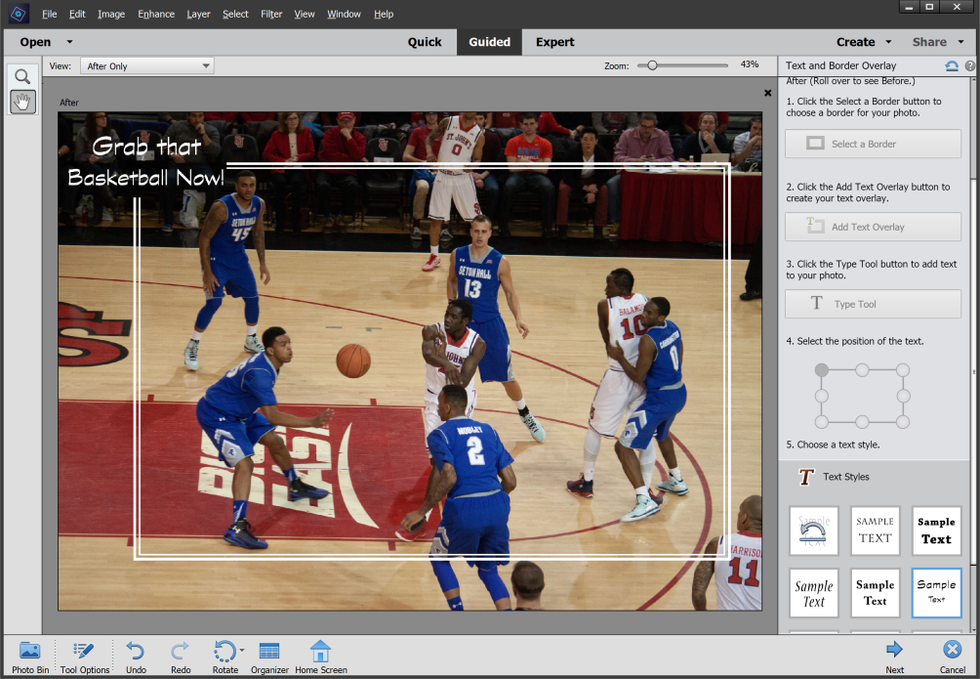The height and width of the screenshot is (679, 980).
Task: Select top-right text position circle
Action: (x=903, y=370)
